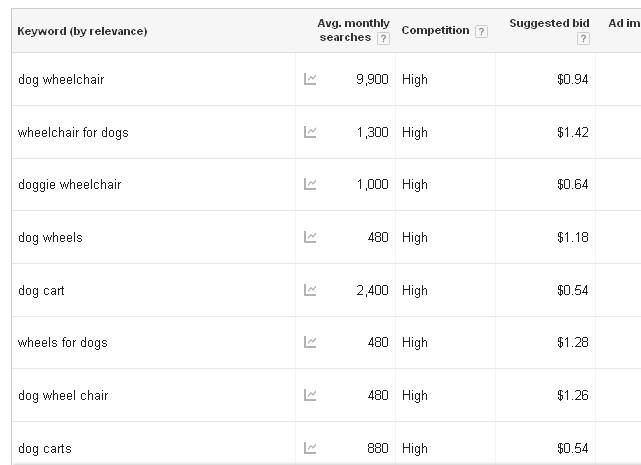The height and width of the screenshot is (465, 641).
Task: Click help question mark beside Competition
Action: point(481,31)
